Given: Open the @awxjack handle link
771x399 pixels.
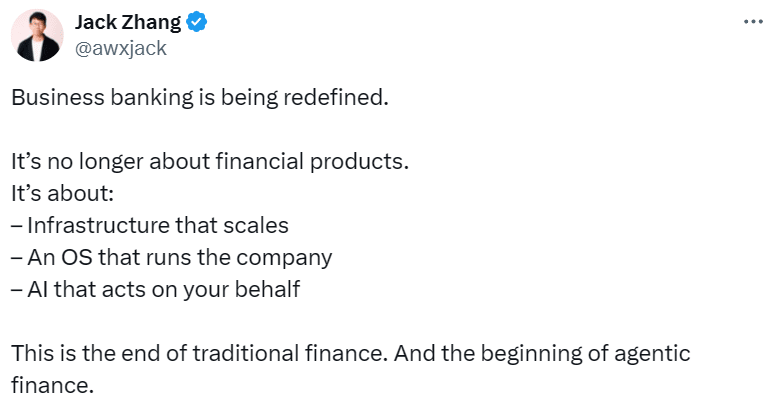Looking at the screenshot, I should coord(121,48).
